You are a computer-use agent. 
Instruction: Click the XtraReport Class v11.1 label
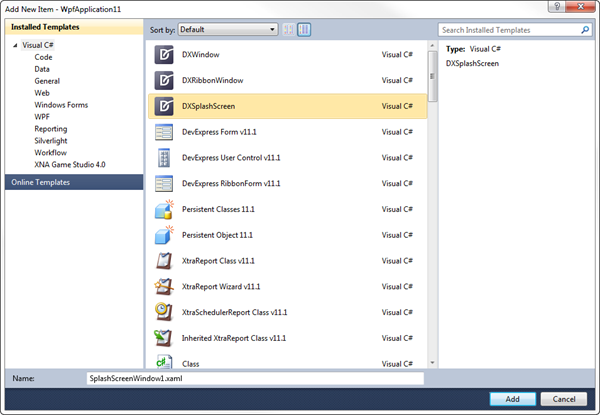(x=218, y=261)
